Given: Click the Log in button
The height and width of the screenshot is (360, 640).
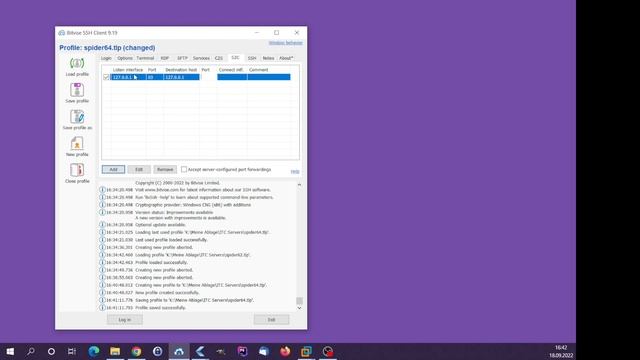Looking at the screenshot, I should 125,320.
